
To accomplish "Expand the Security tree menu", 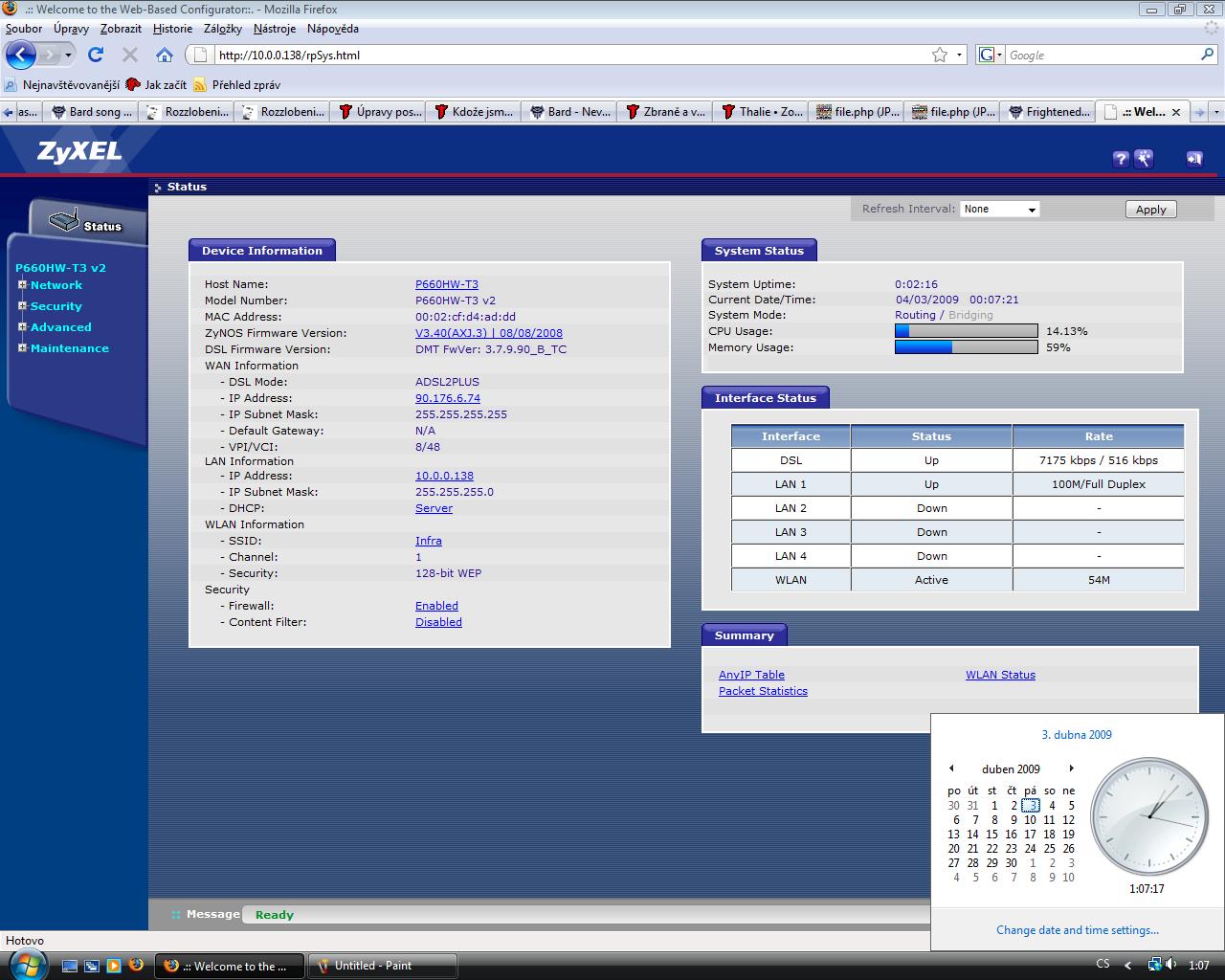I will [22, 306].
